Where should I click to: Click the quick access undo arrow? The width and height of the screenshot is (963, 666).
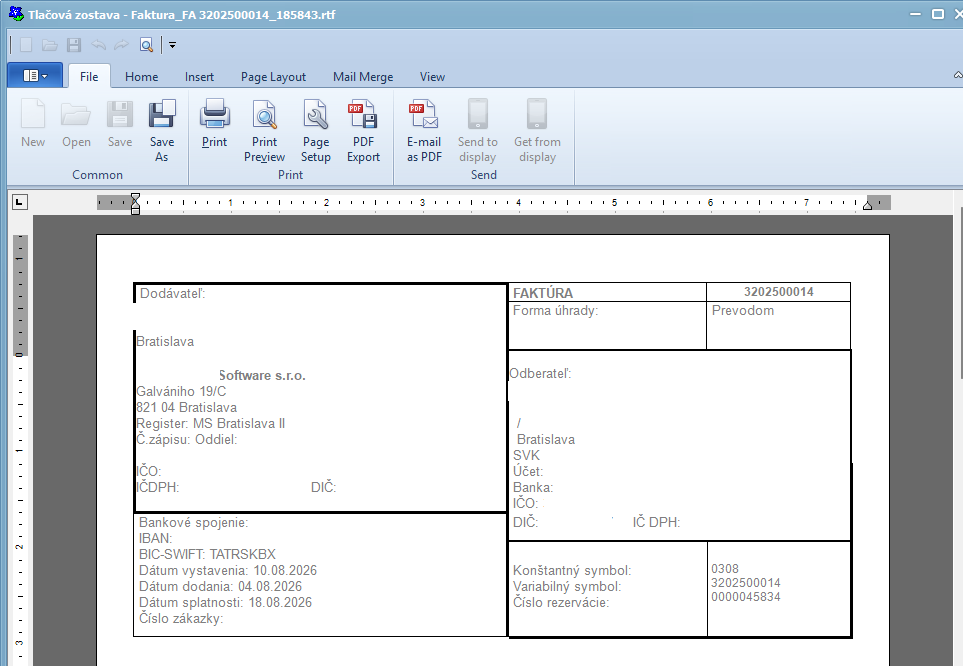(x=98, y=45)
